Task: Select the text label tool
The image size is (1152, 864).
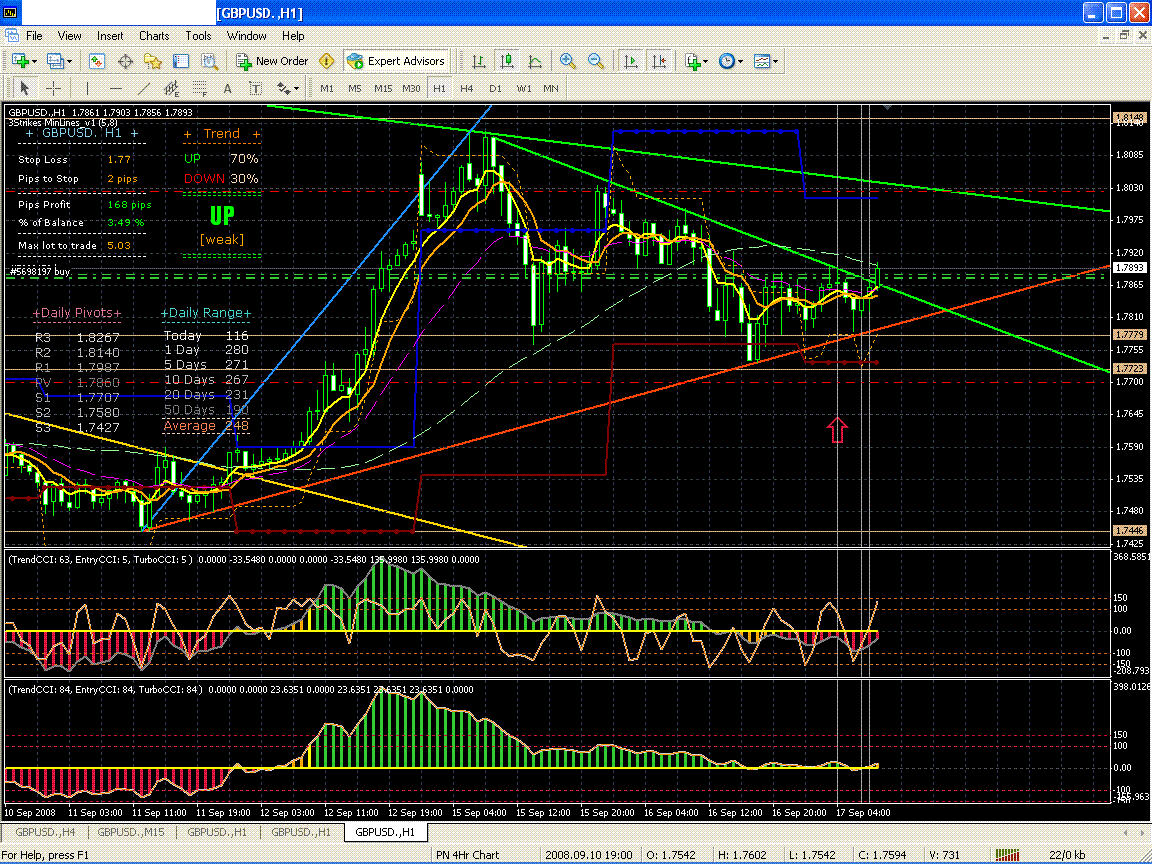Action: [256, 89]
